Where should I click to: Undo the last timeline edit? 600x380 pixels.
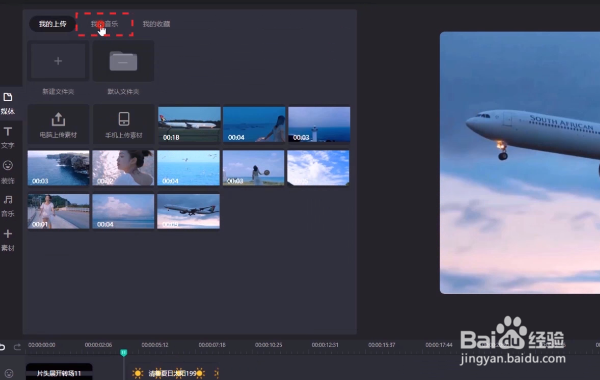coord(2,347)
